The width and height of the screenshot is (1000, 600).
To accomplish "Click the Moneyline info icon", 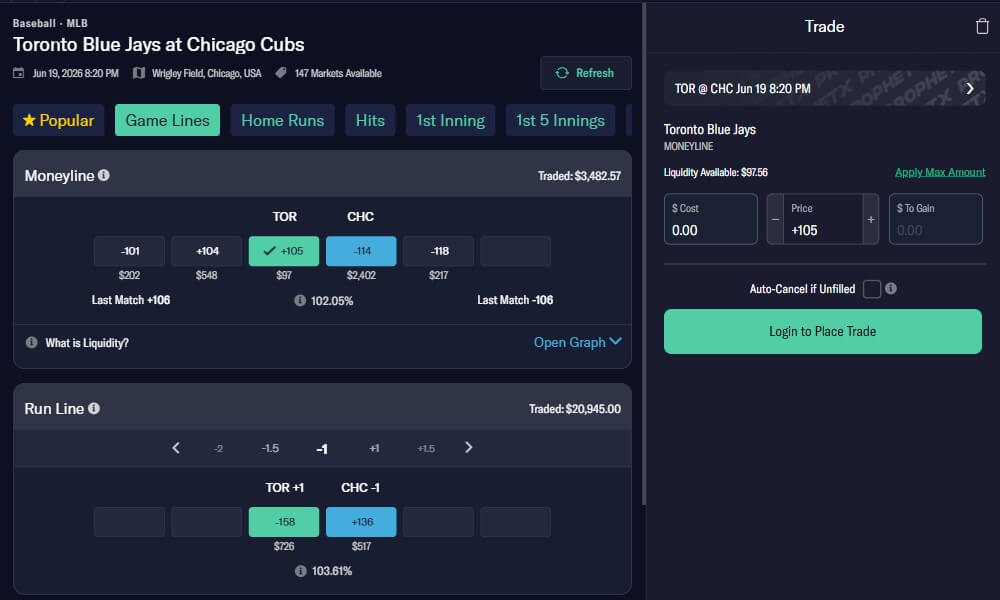I will [x=103, y=175].
